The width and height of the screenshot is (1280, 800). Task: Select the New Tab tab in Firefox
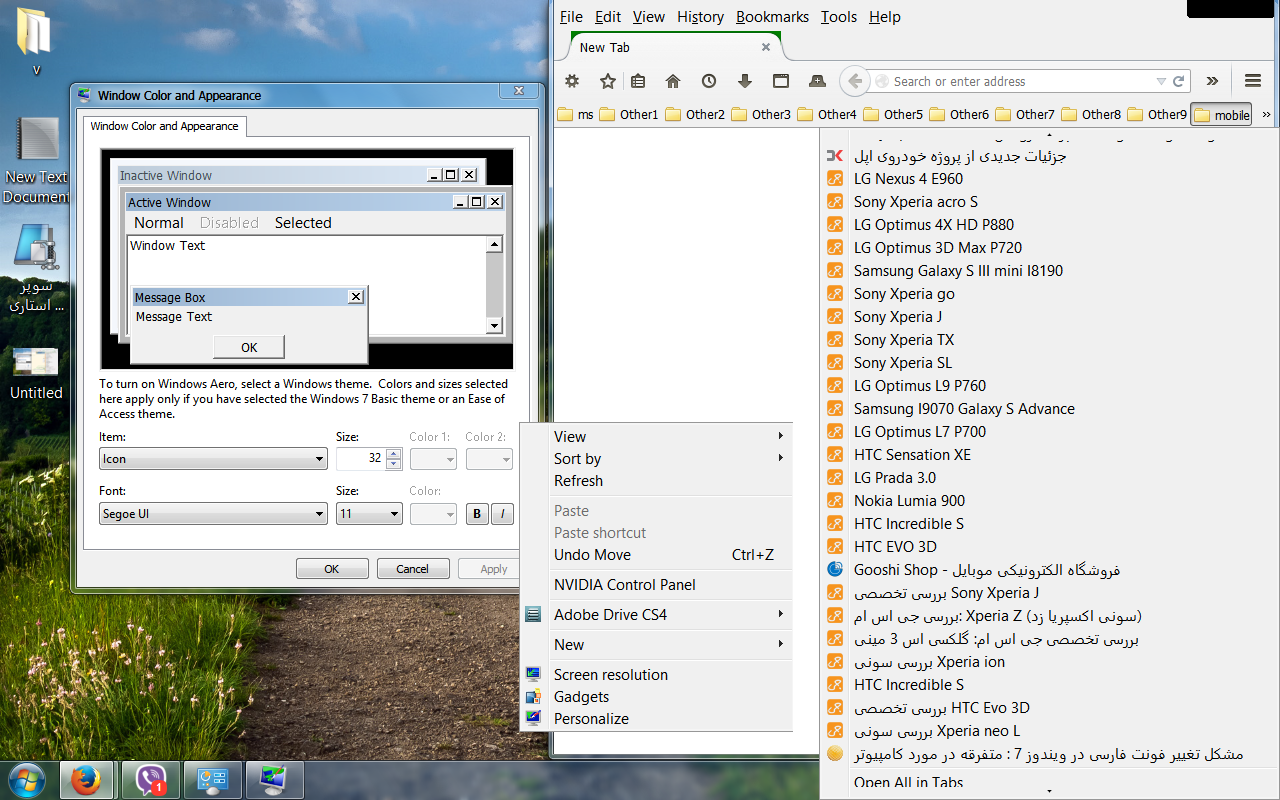[x=675, y=47]
